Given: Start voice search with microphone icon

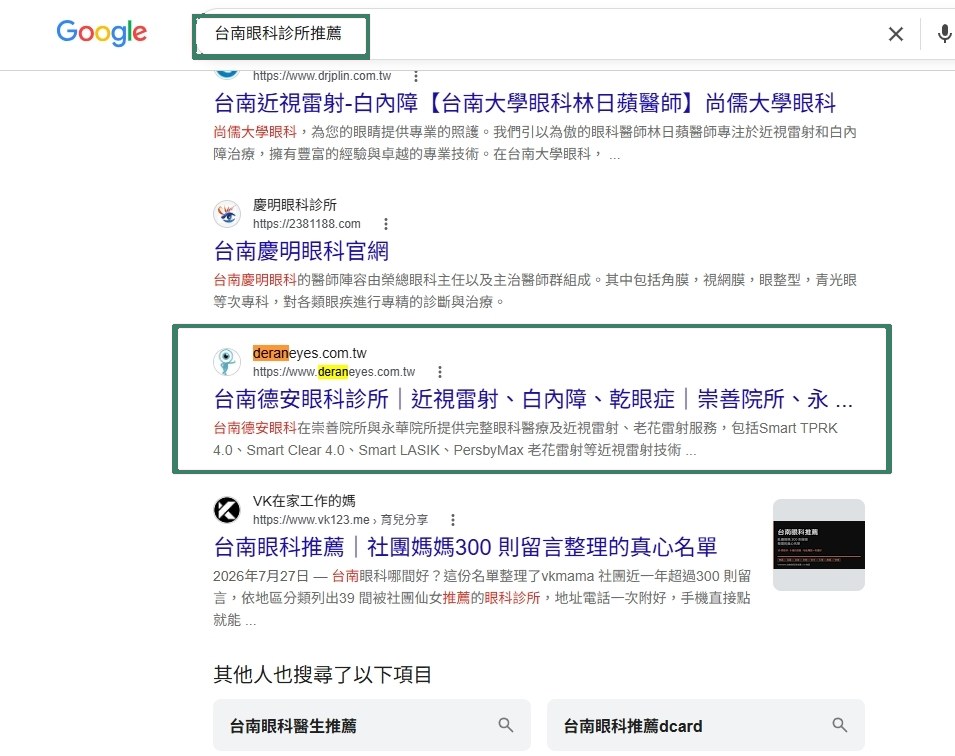Looking at the screenshot, I should 944,34.
